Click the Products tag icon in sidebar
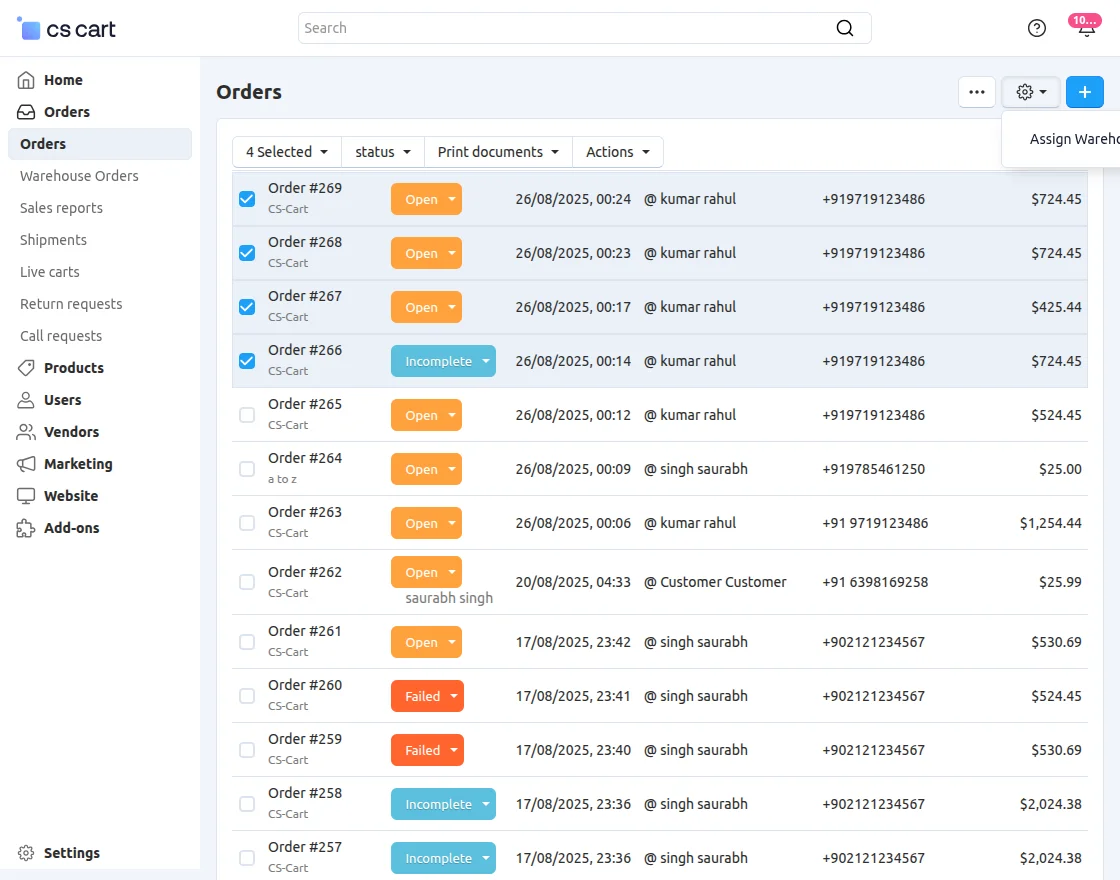1120x880 pixels. click(26, 368)
